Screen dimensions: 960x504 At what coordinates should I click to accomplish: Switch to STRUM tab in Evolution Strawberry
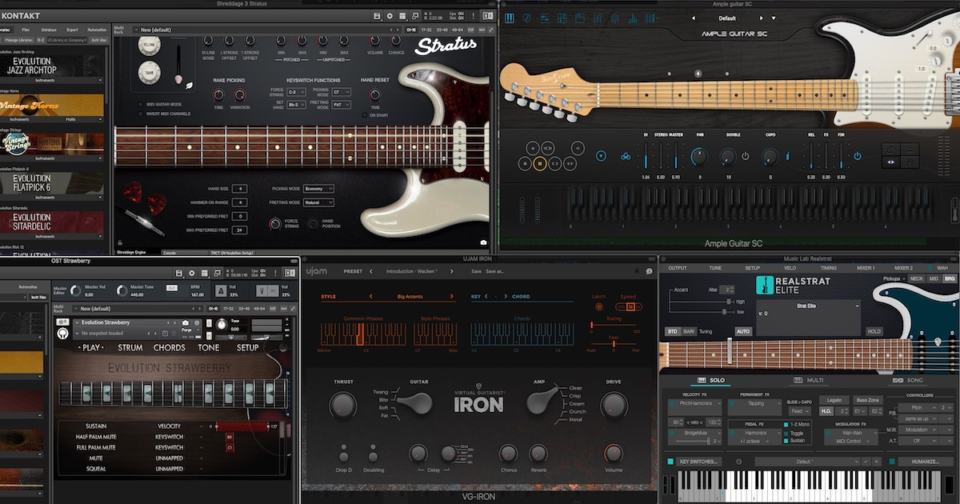tap(130, 347)
